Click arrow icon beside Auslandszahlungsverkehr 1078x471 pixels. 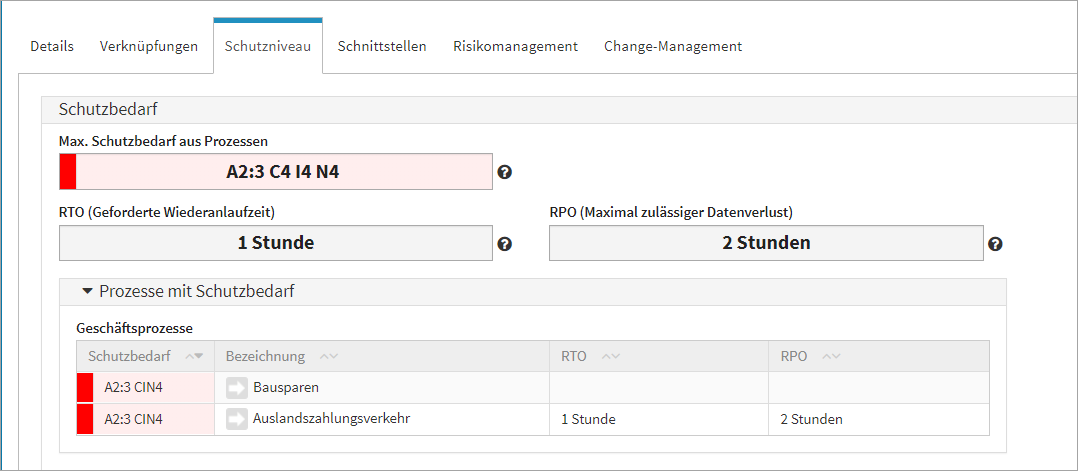click(237, 420)
